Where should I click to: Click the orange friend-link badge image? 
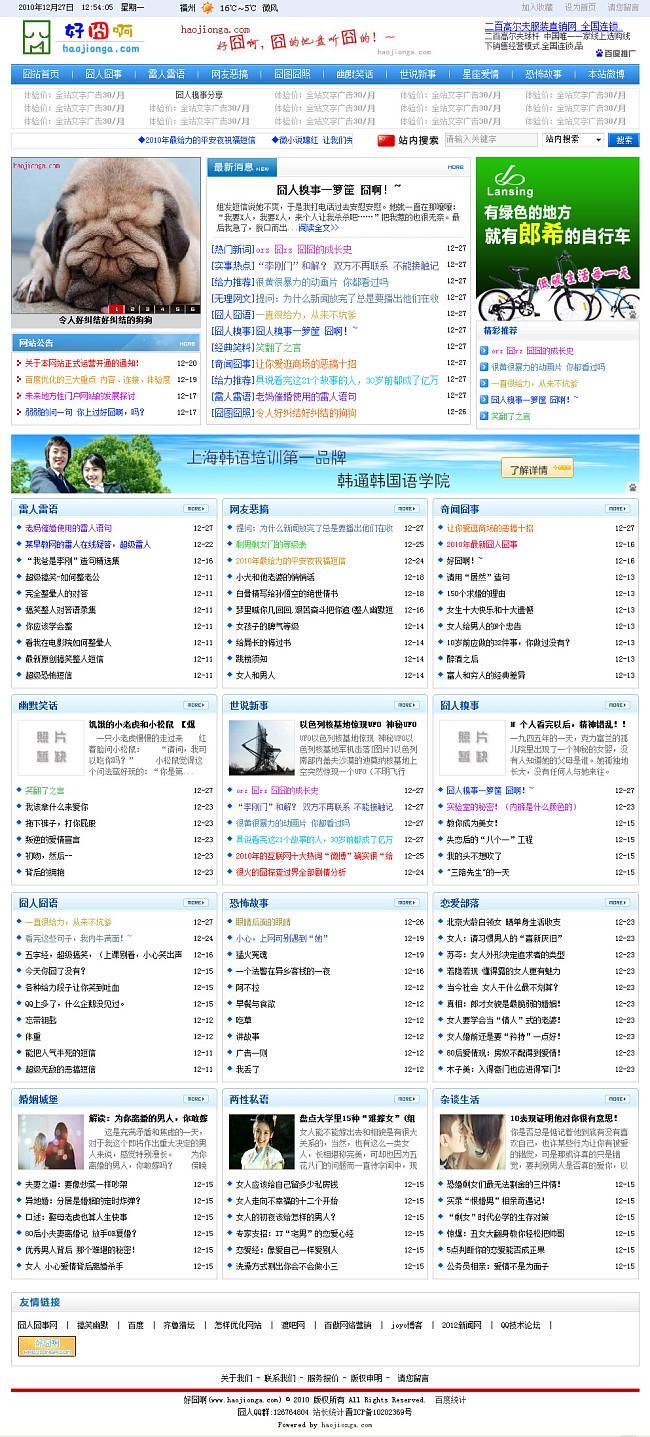[x=47, y=1346]
